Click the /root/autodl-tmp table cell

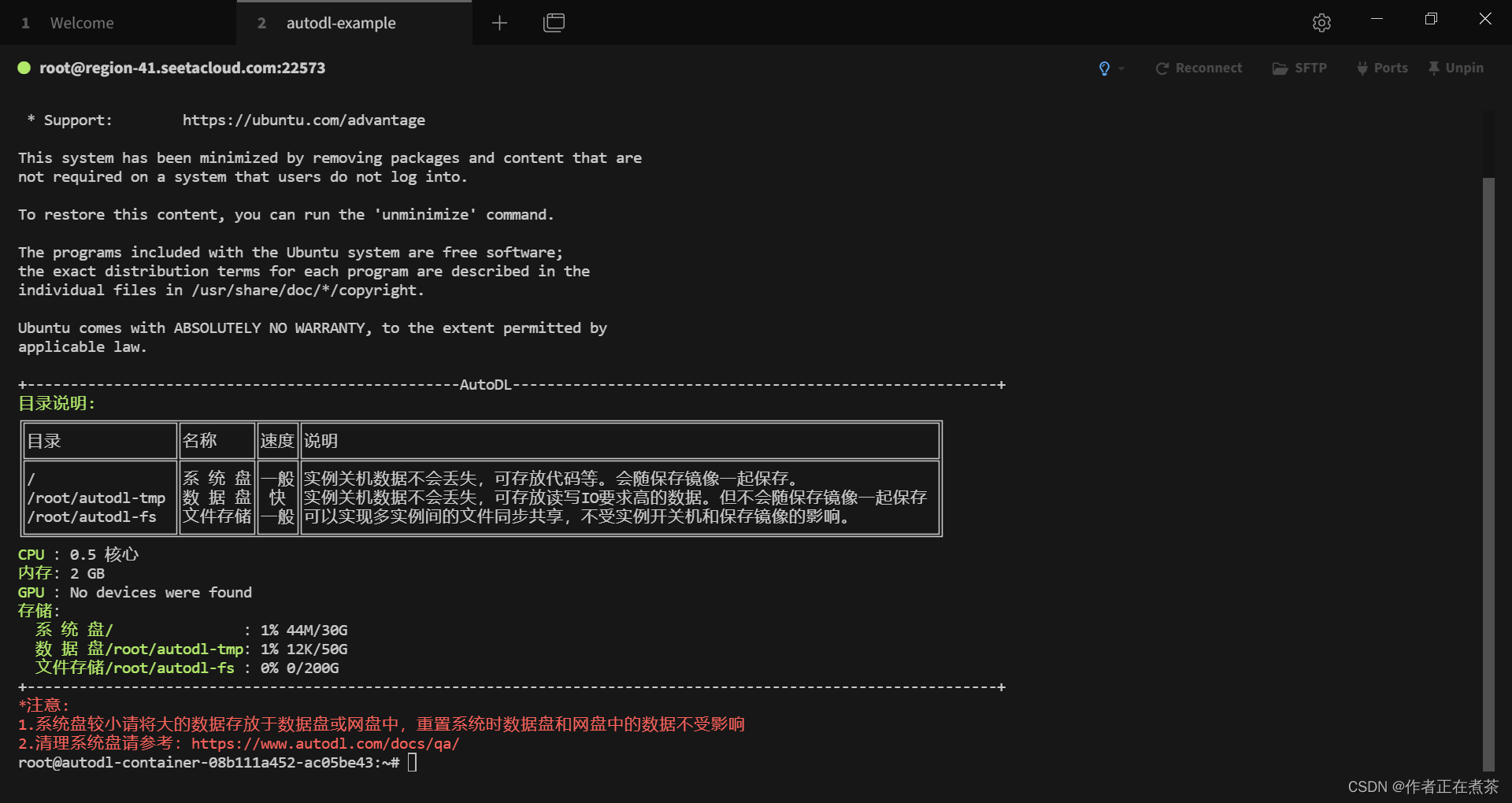97,498
